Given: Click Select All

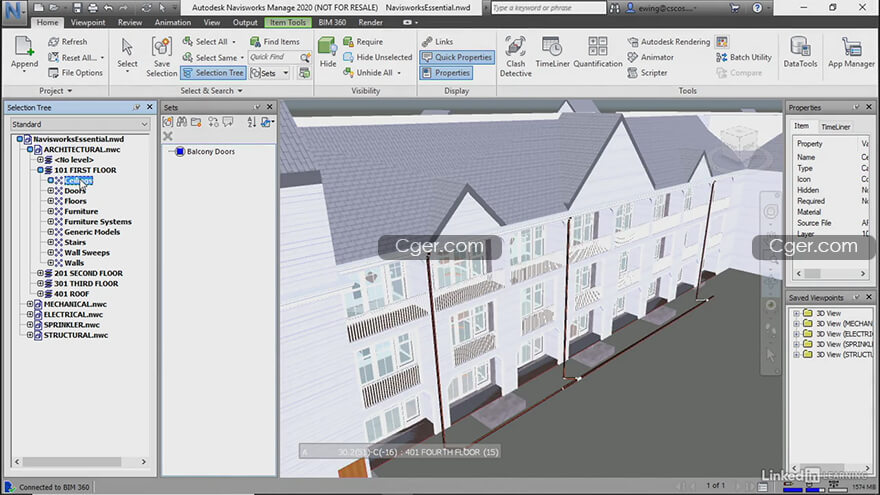Looking at the screenshot, I should pyautogui.click(x=205, y=42).
